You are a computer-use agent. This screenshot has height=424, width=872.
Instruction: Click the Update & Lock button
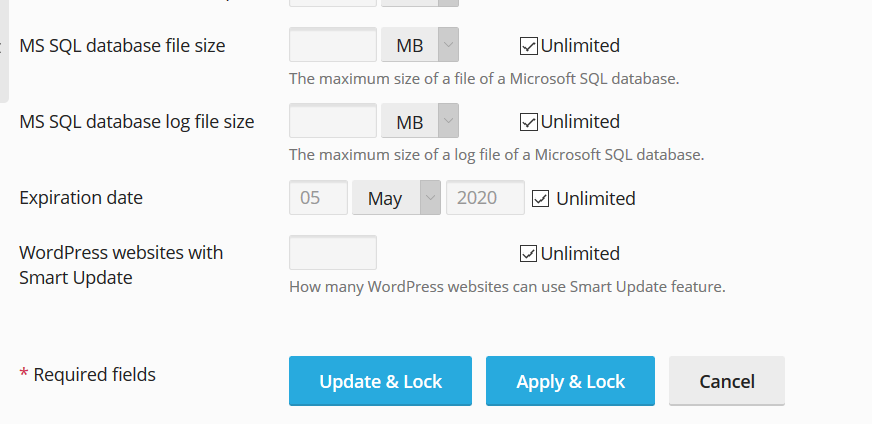380,381
